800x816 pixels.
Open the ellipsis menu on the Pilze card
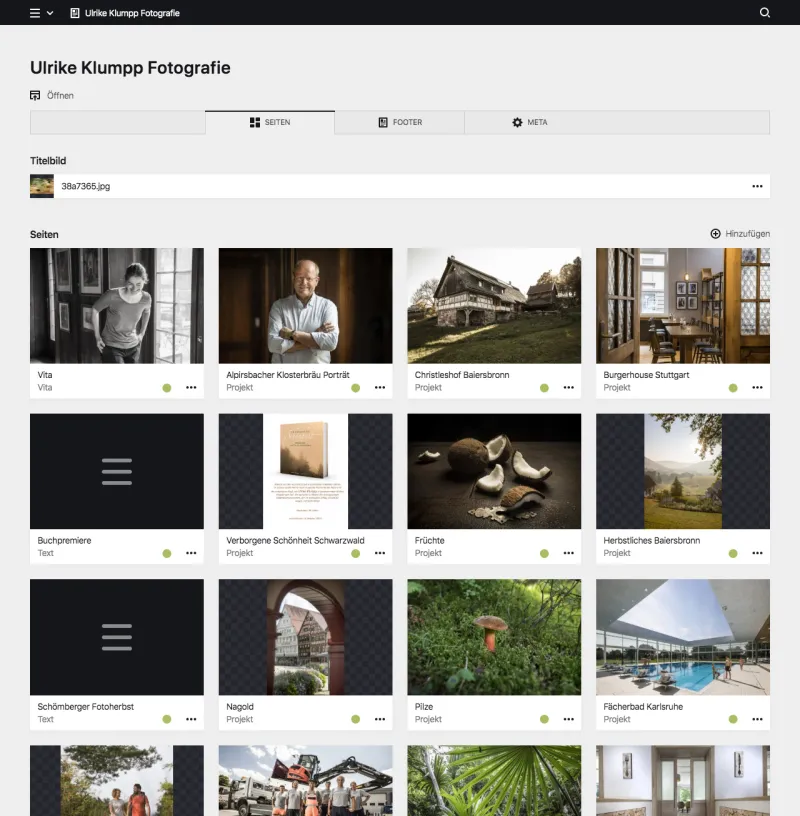[x=568, y=719]
